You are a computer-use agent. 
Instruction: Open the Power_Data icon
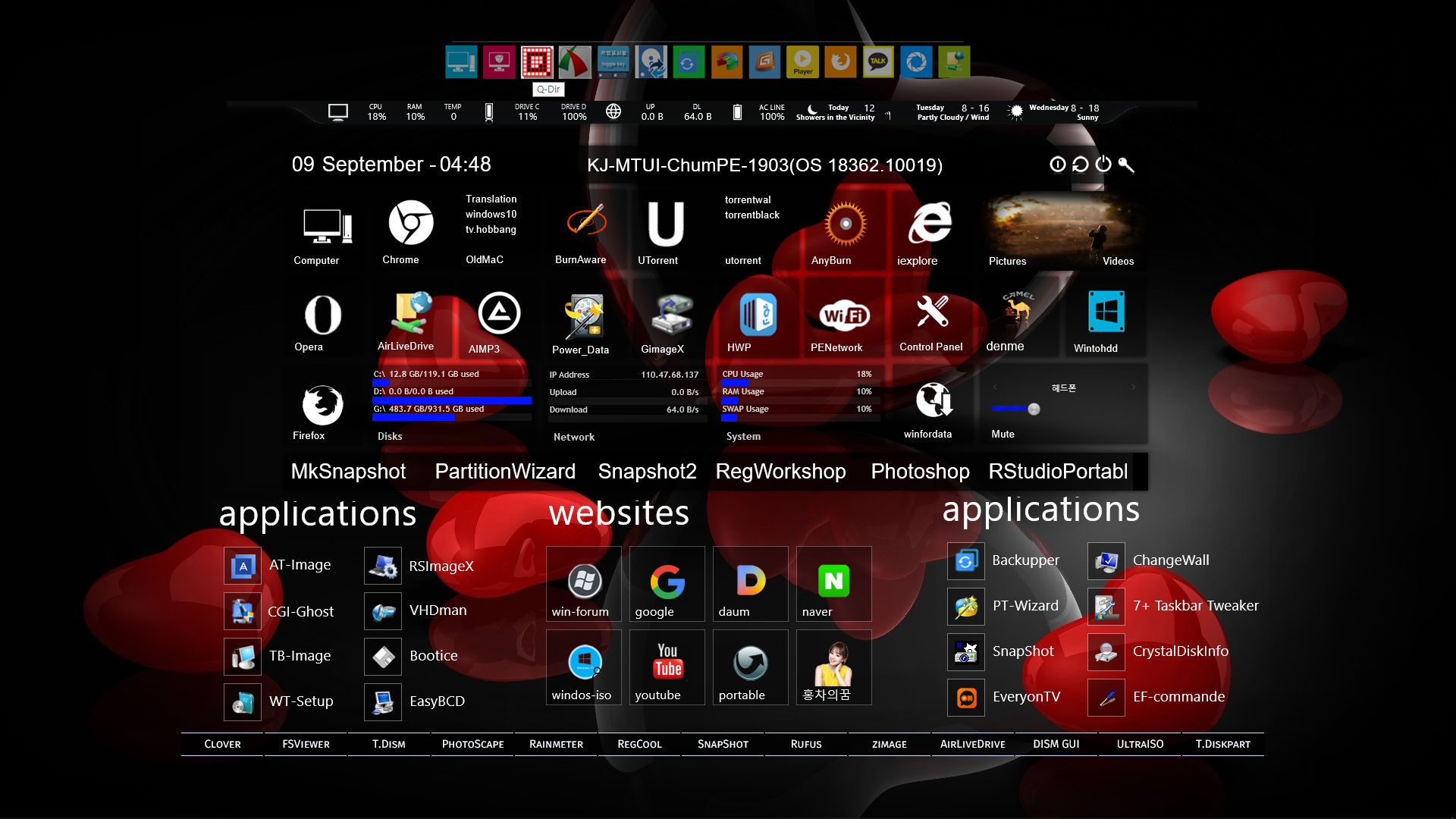pos(584,316)
